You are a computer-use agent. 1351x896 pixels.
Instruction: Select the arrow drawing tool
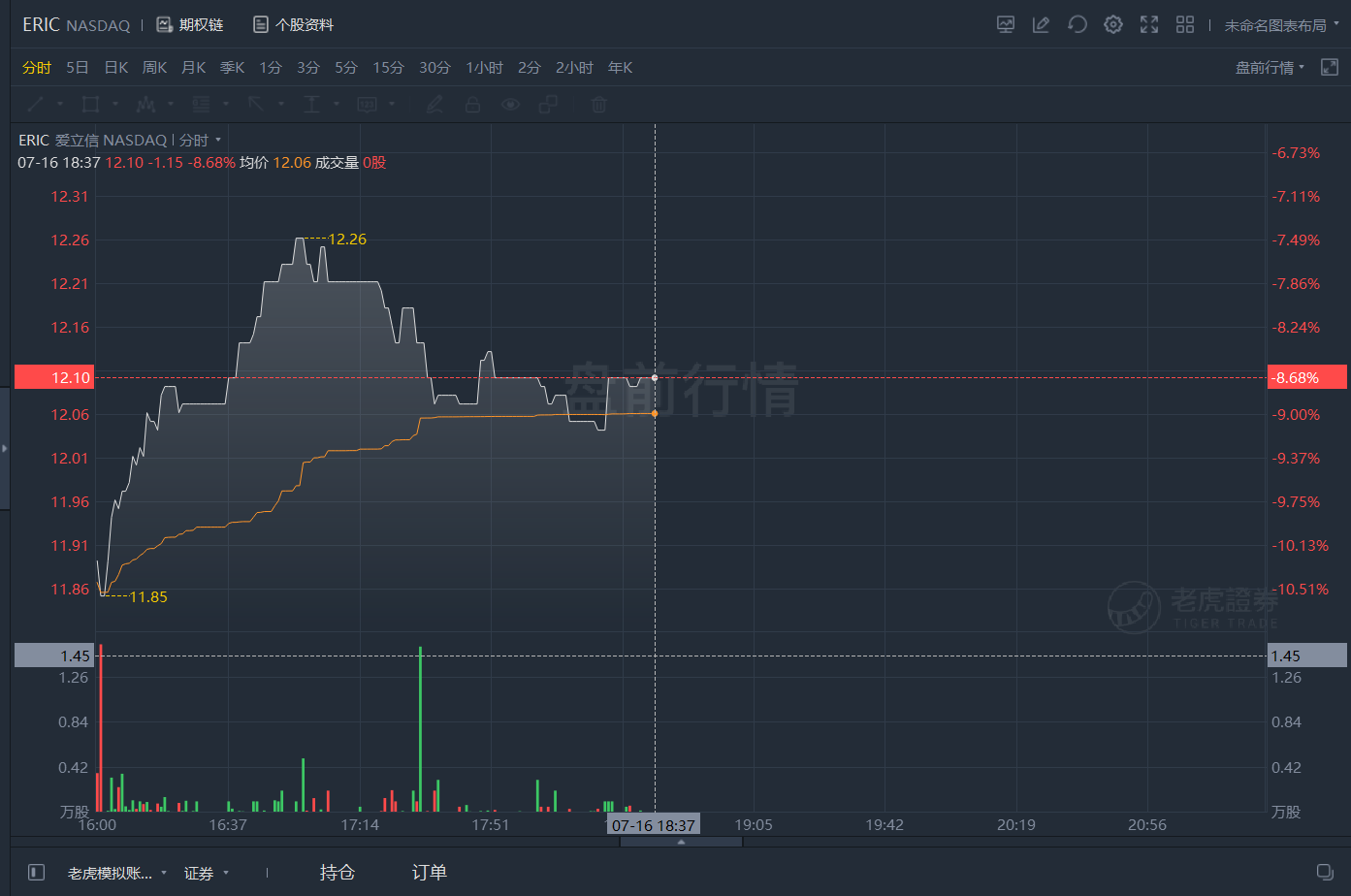pos(256,104)
